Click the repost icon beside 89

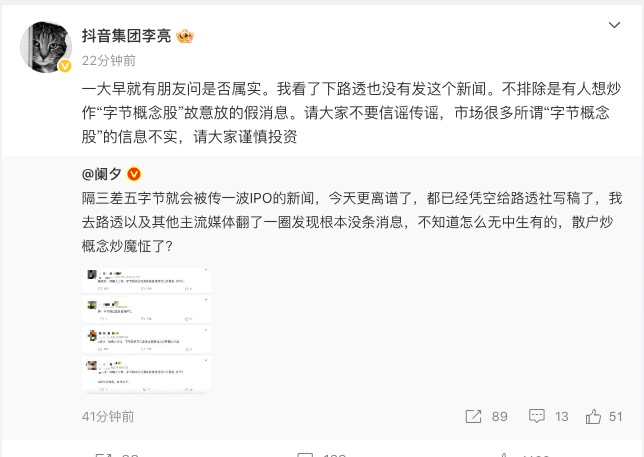coord(473,416)
